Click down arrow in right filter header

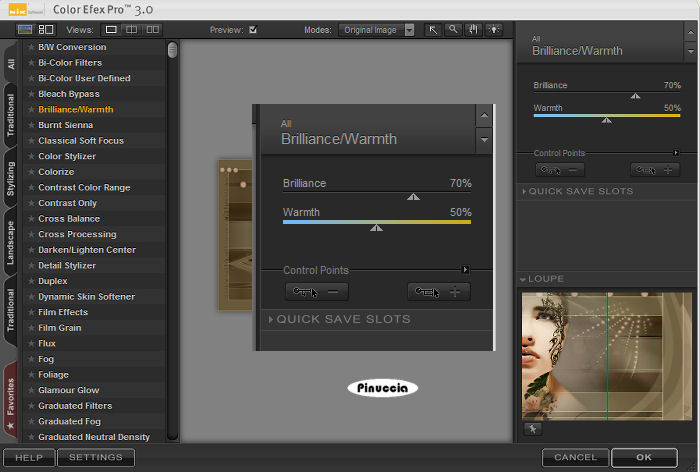[690, 52]
